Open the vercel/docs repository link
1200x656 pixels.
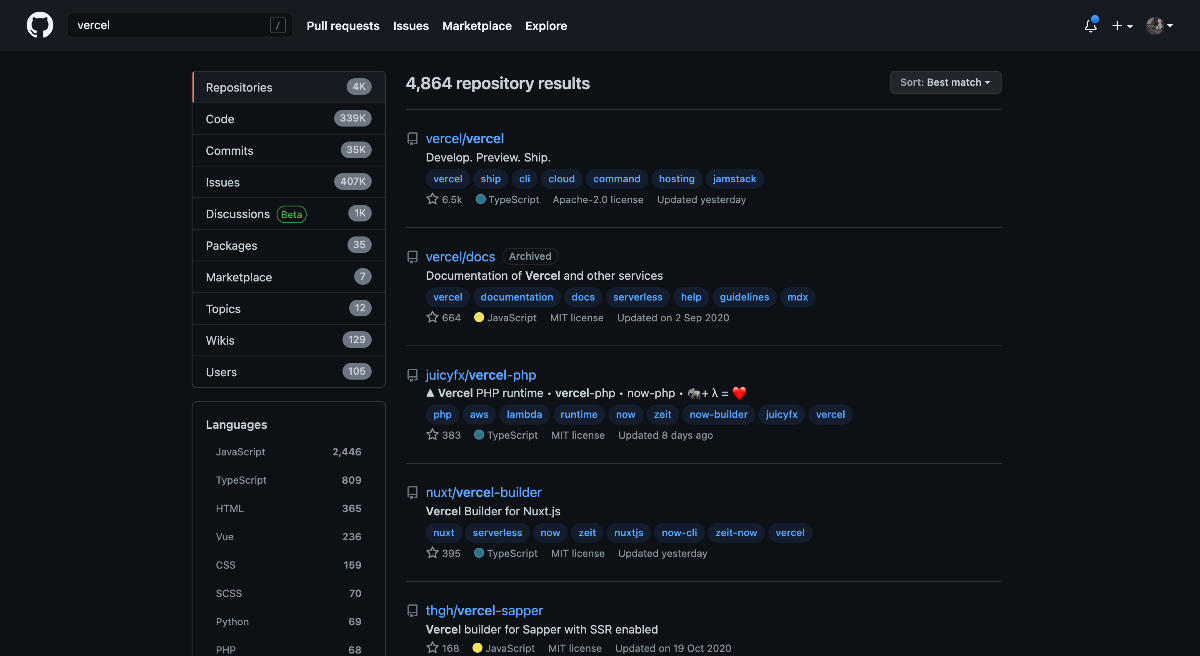click(x=460, y=256)
